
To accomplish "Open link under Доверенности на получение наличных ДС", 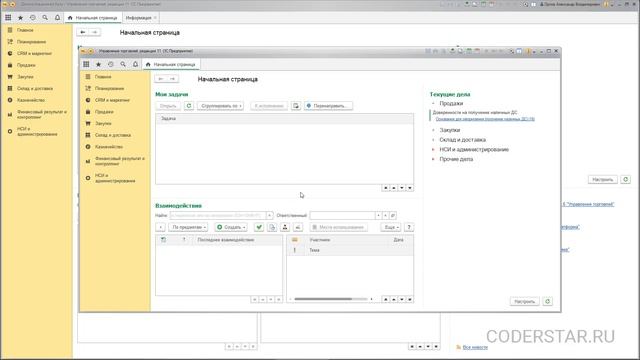I will pyautogui.click(x=485, y=119).
